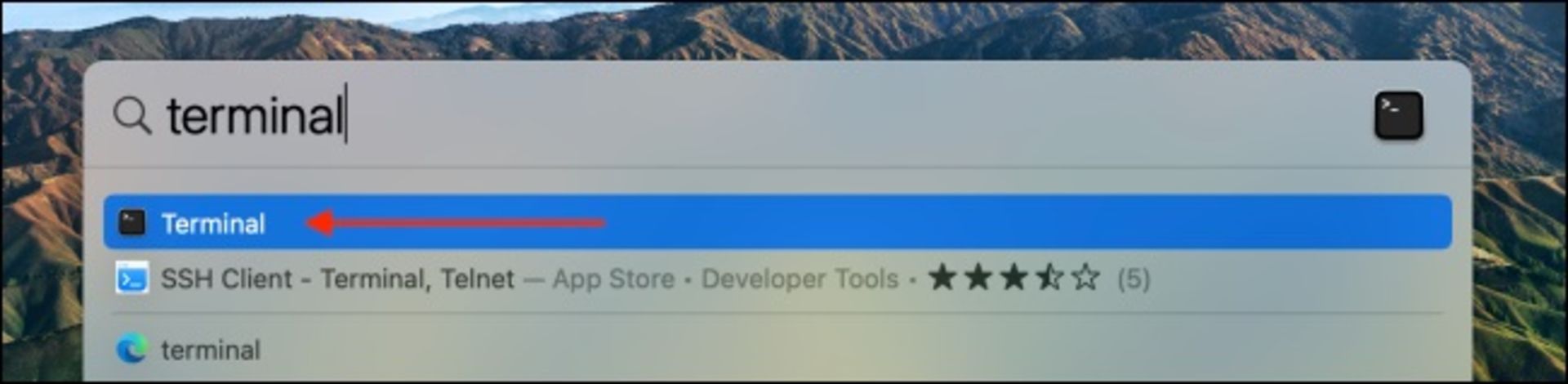The image size is (1568, 384).
Task: Click the first filled rating star
Action: 942,278
